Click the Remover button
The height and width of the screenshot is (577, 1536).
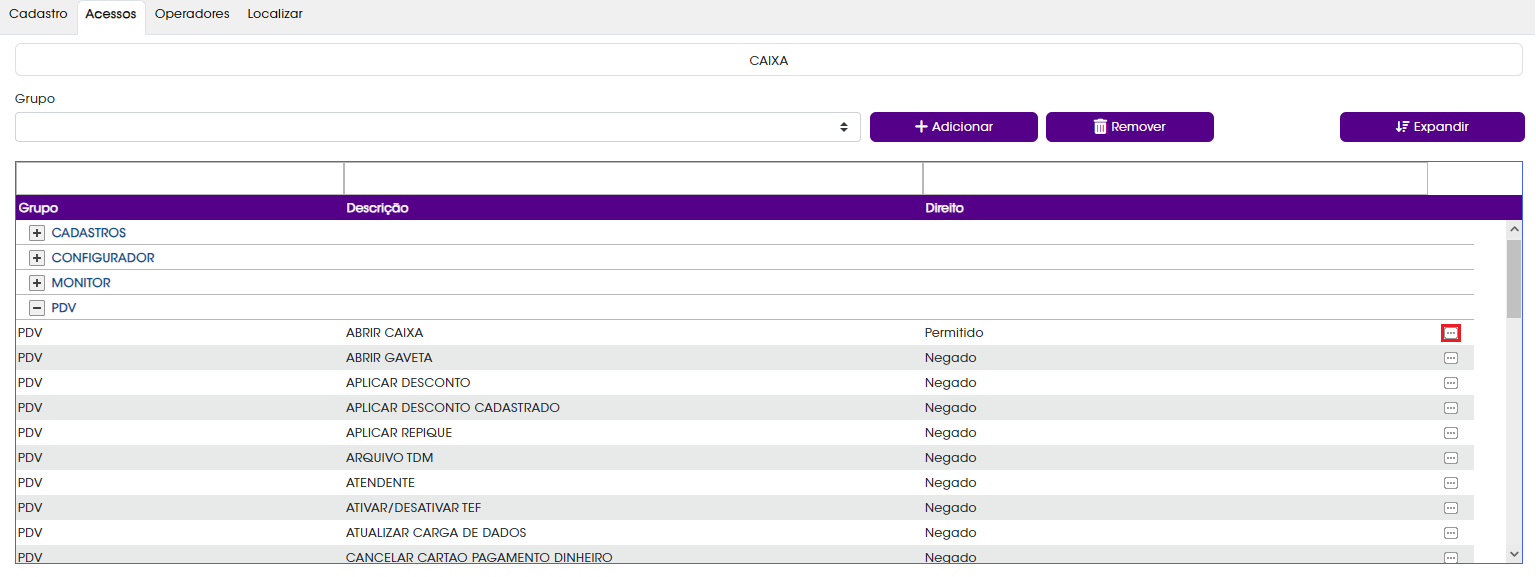(x=1129, y=127)
